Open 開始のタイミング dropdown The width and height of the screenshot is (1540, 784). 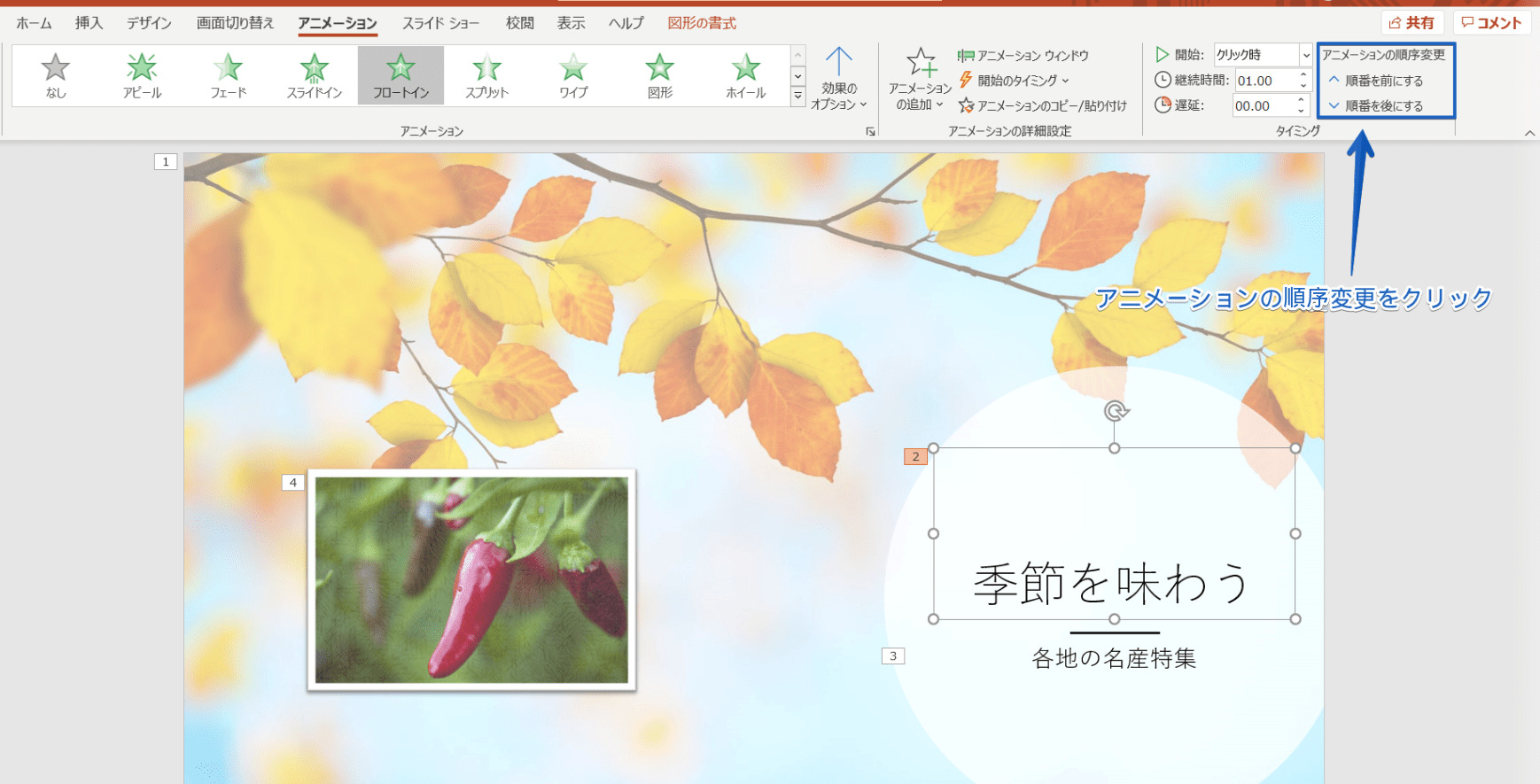1014,81
